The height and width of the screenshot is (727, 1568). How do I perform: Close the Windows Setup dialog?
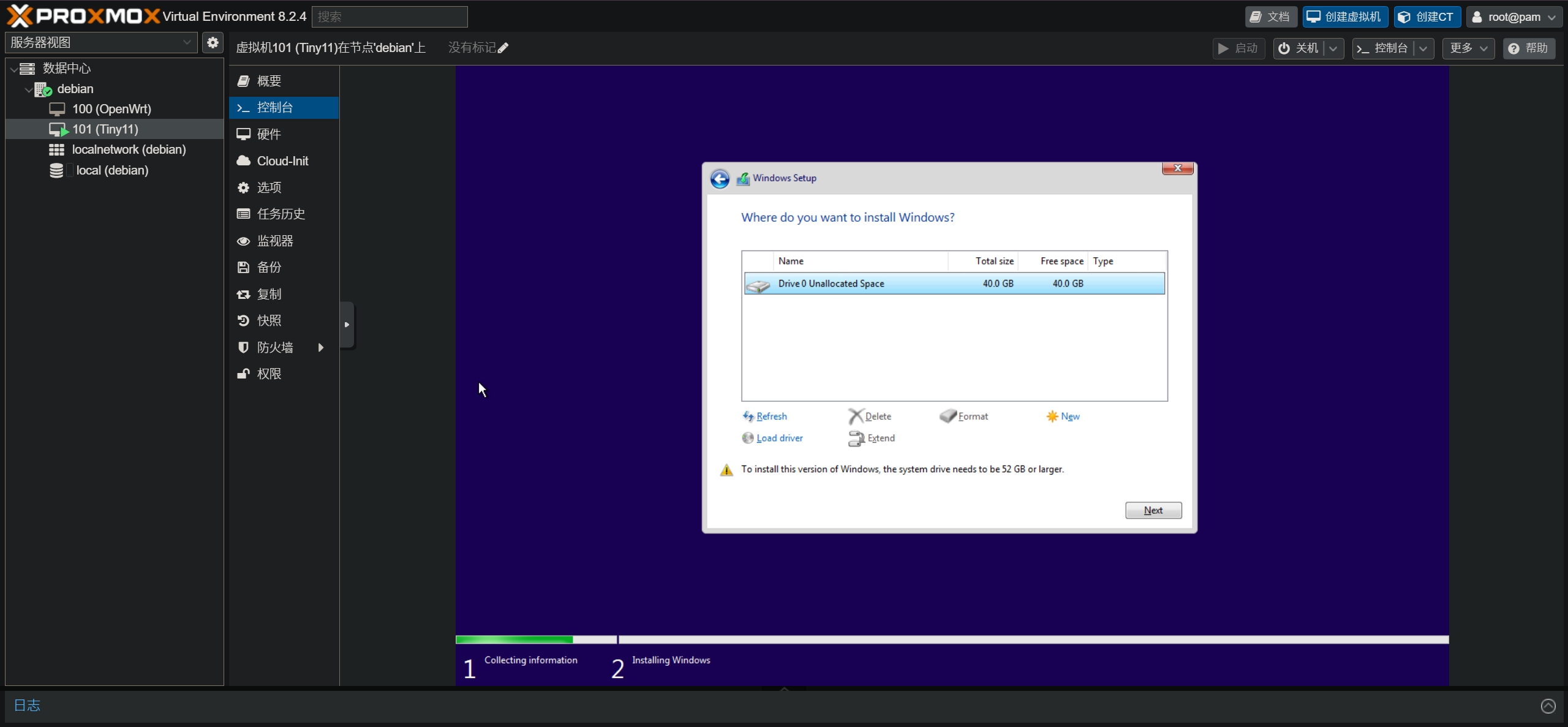tap(1177, 168)
